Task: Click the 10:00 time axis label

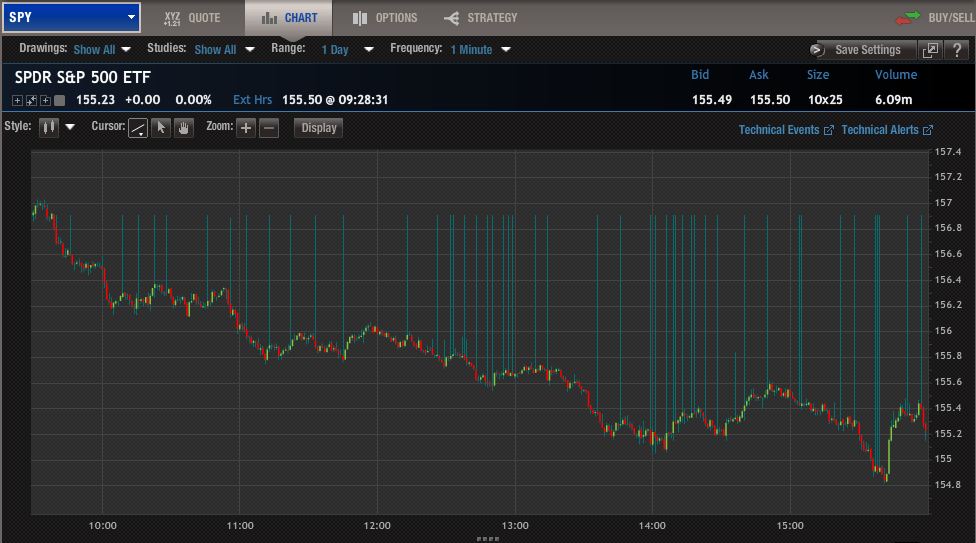Action: (x=102, y=526)
